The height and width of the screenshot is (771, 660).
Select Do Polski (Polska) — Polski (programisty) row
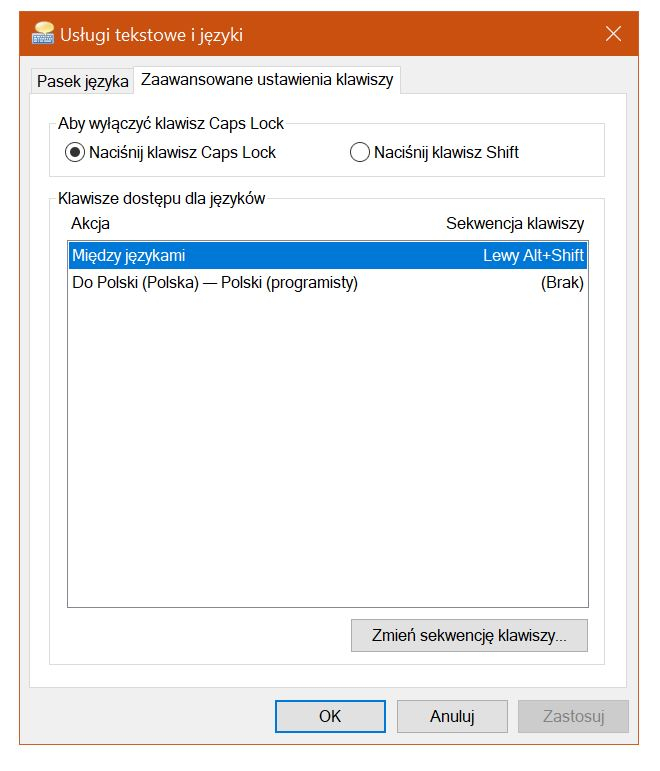point(215,283)
